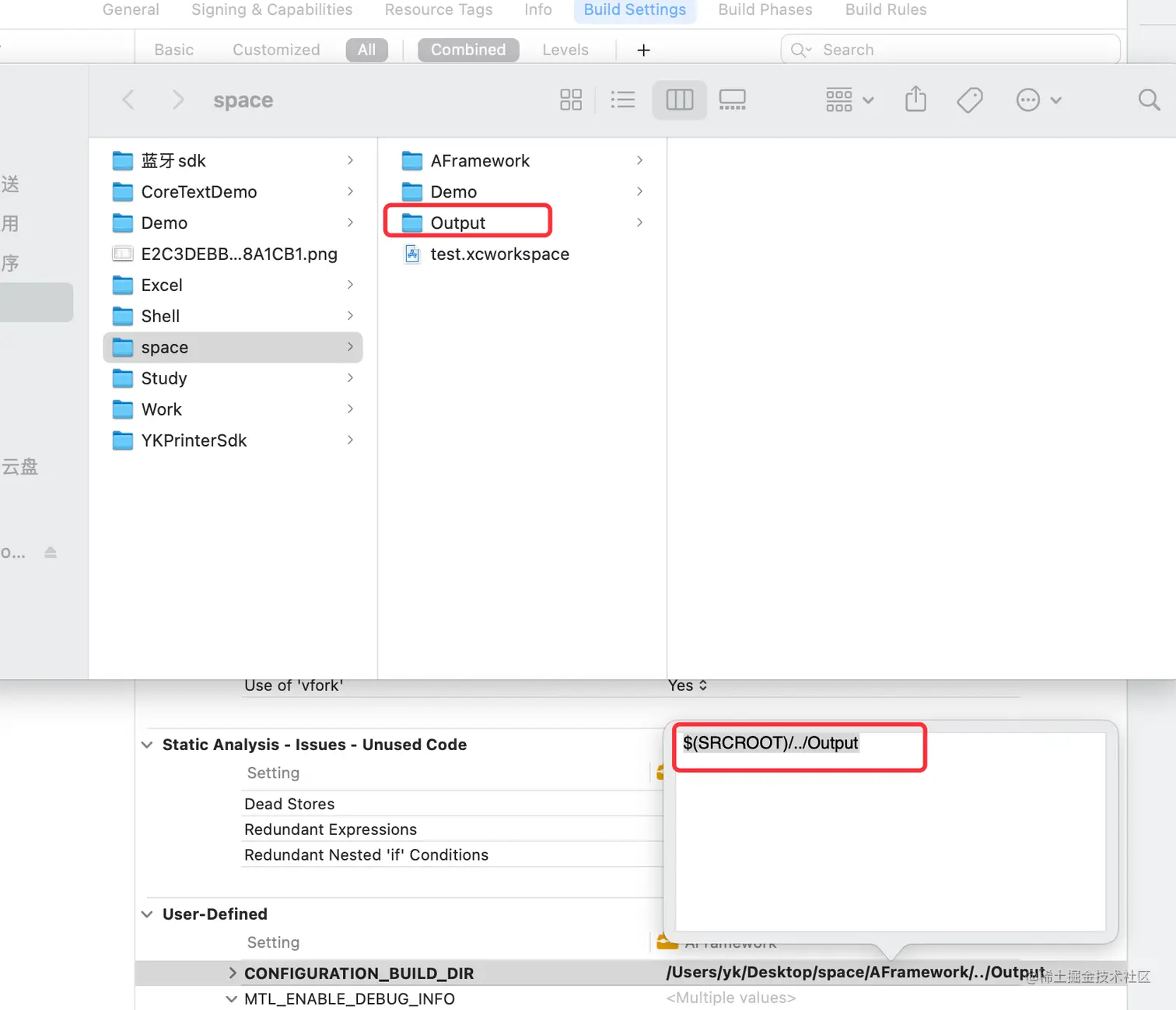
Task: Select the test.xcworkspace file
Action: click(522, 254)
